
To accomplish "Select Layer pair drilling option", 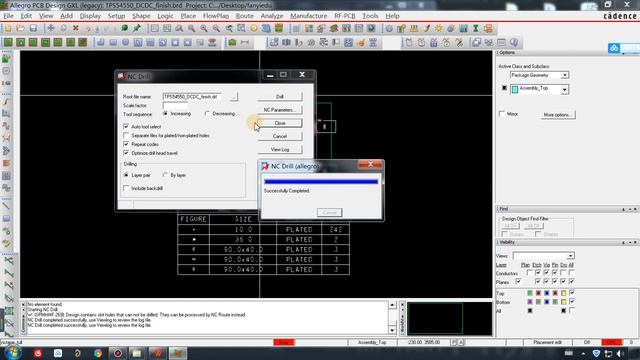I will (x=126, y=175).
